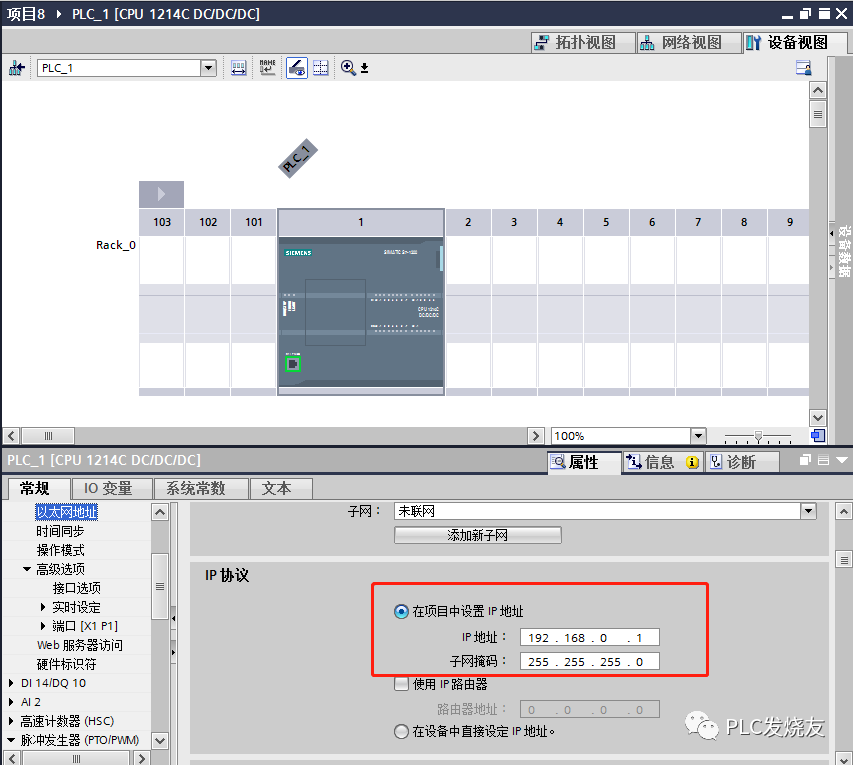Click the green PROFINET port on the CPU

[293, 363]
